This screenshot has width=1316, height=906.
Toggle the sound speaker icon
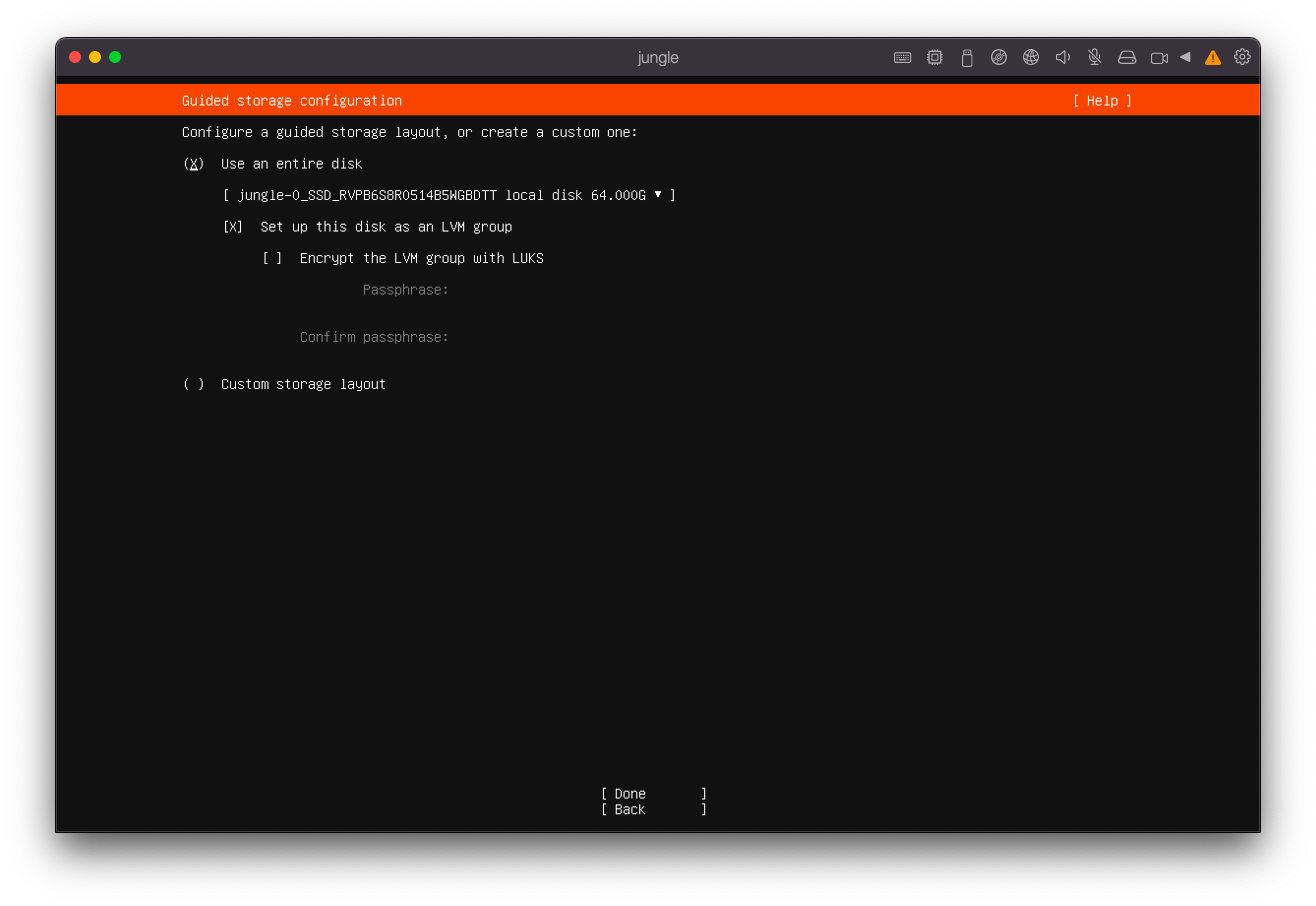[1063, 58]
